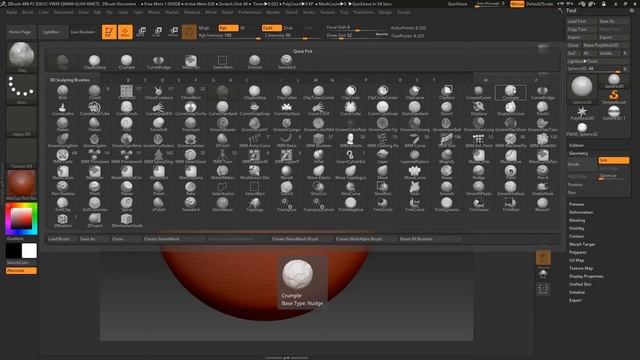Choose the Displace brush
The image size is (640, 360).
[478, 109]
